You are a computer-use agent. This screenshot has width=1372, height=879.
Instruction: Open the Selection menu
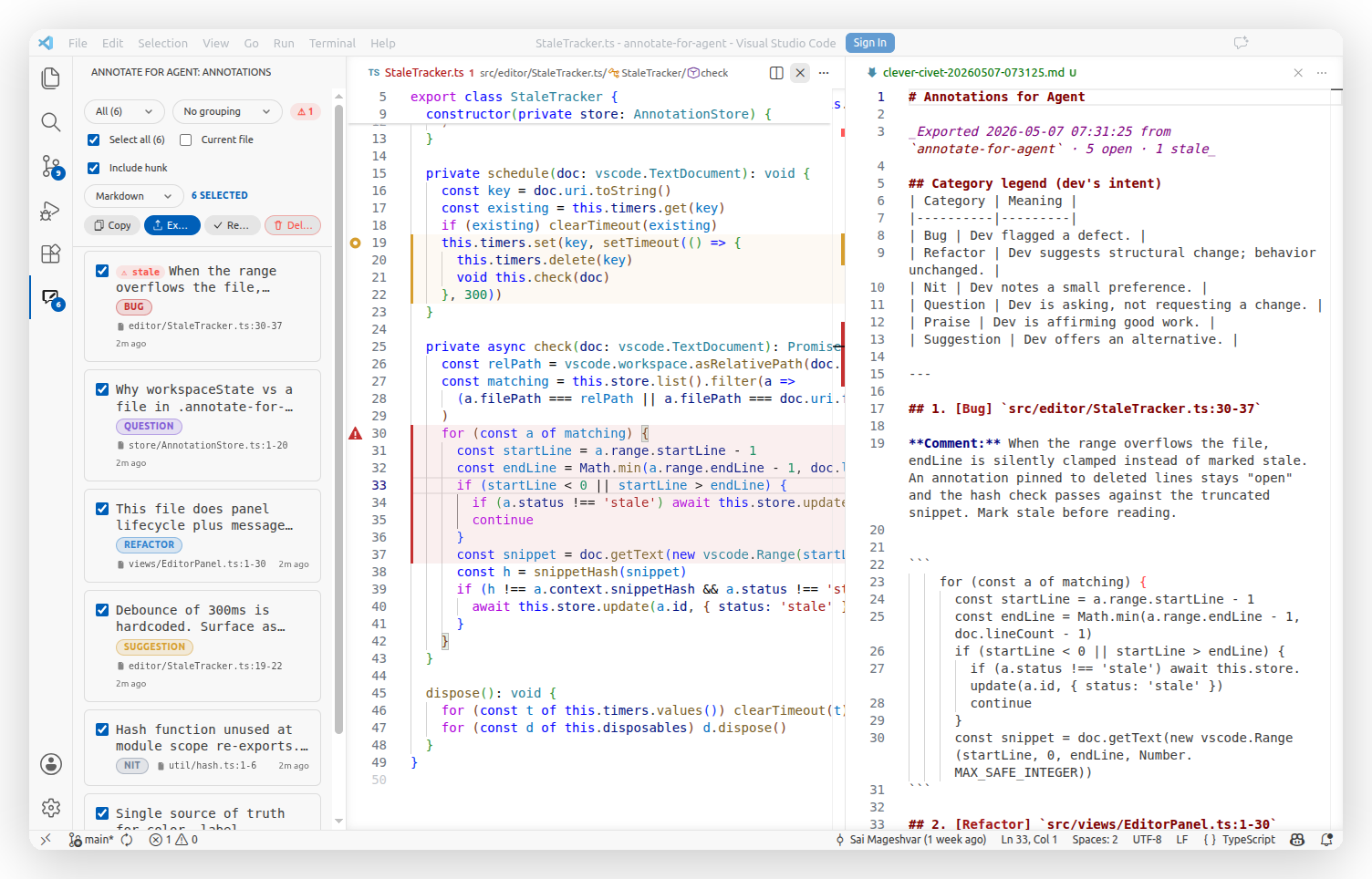pos(162,43)
